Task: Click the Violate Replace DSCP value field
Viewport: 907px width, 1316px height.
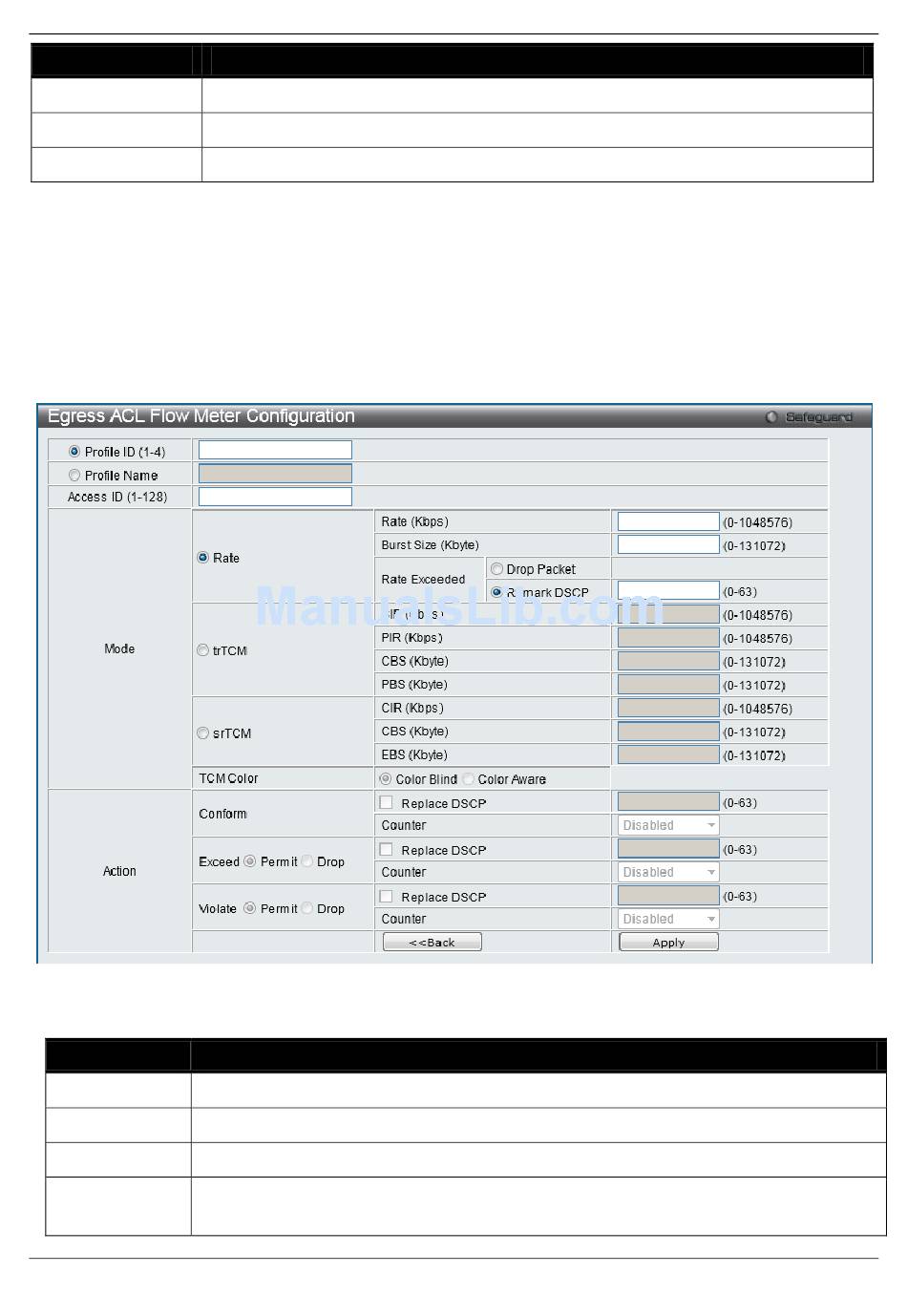Action: point(668,895)
